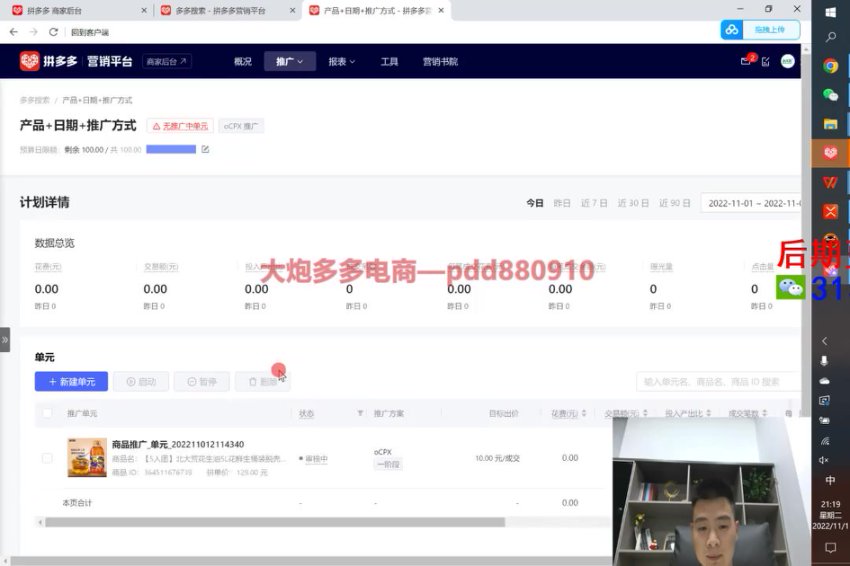The image size is (850, 566).
Task: Select the 昨日 date filter
Action: pos(562,203)
